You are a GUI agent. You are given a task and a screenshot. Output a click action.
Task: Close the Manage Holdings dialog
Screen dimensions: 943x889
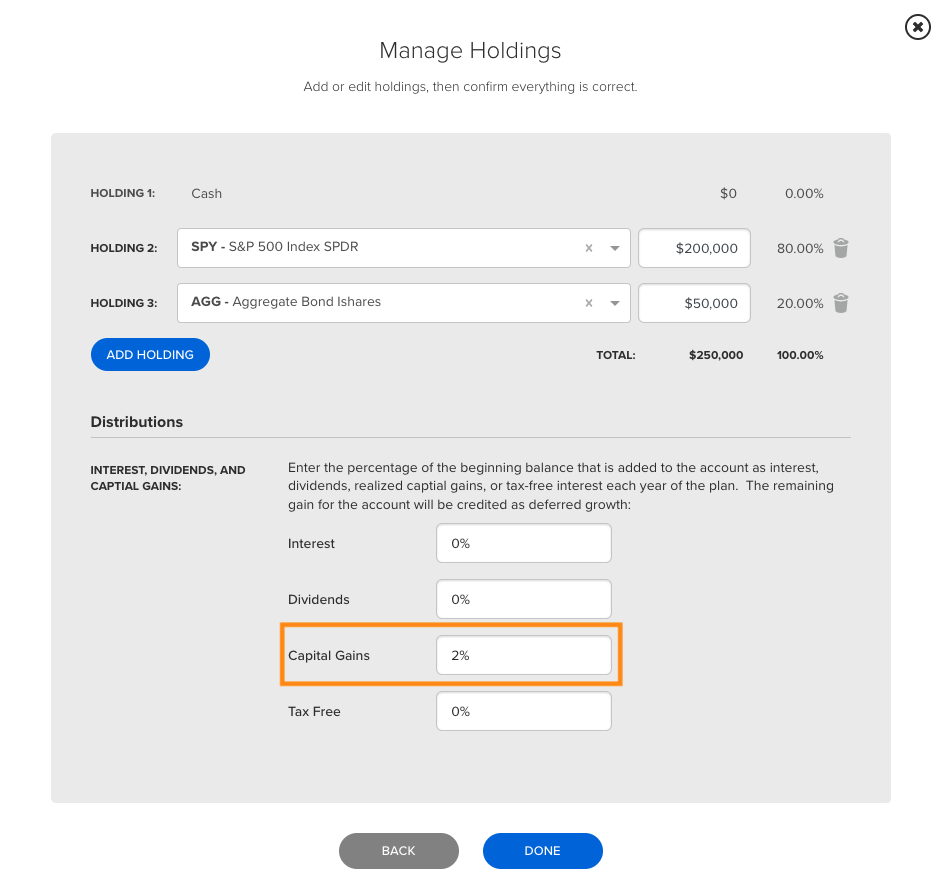(x=917, y=27)
